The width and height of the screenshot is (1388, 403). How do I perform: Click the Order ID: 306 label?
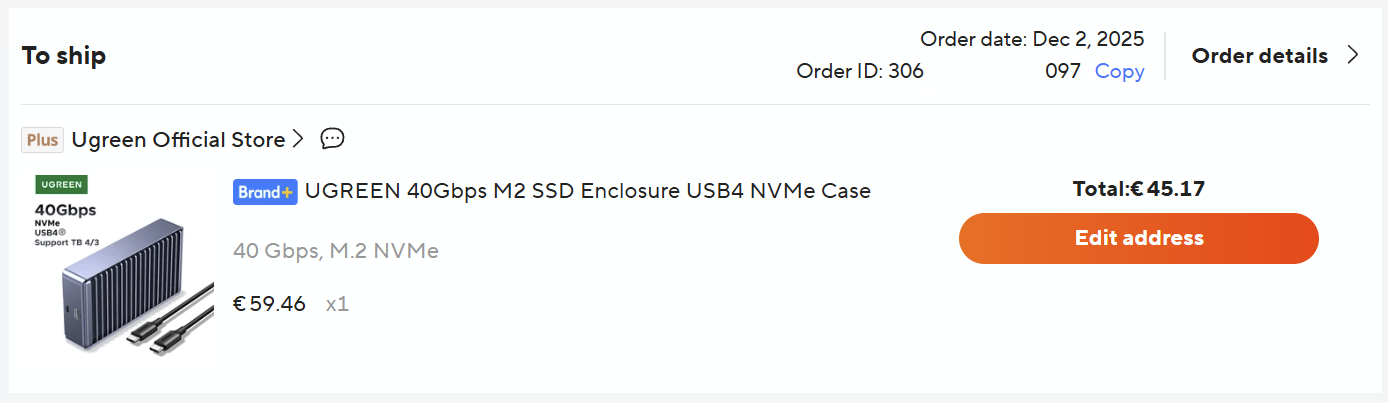click(859, 71)
